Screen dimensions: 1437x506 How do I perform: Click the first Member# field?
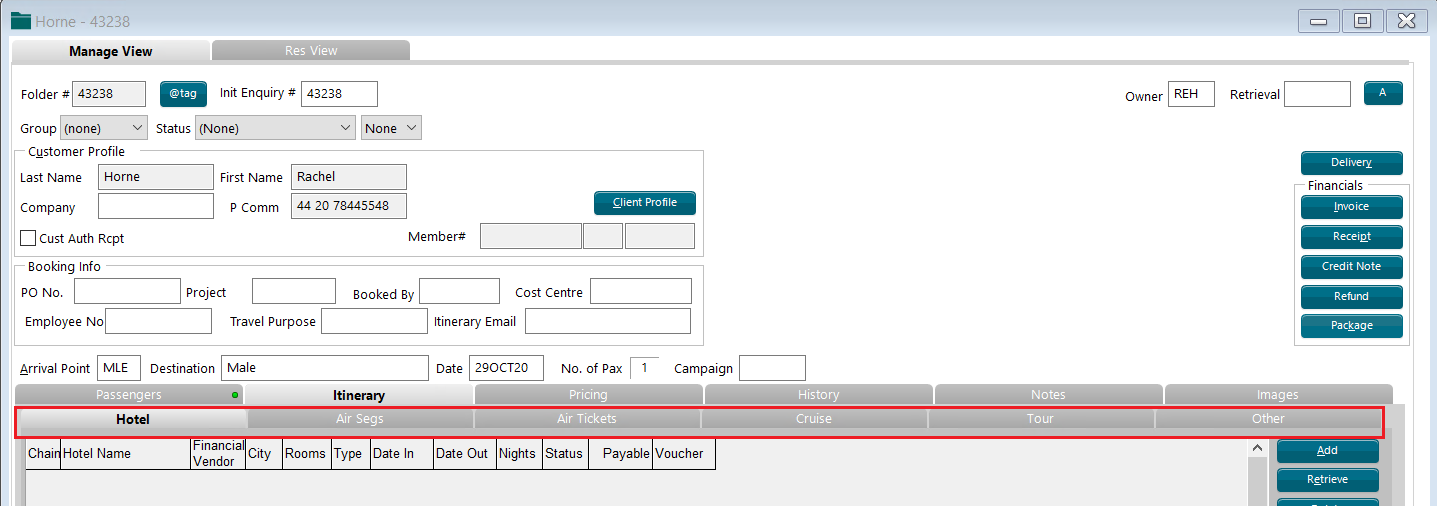(531, 236)
